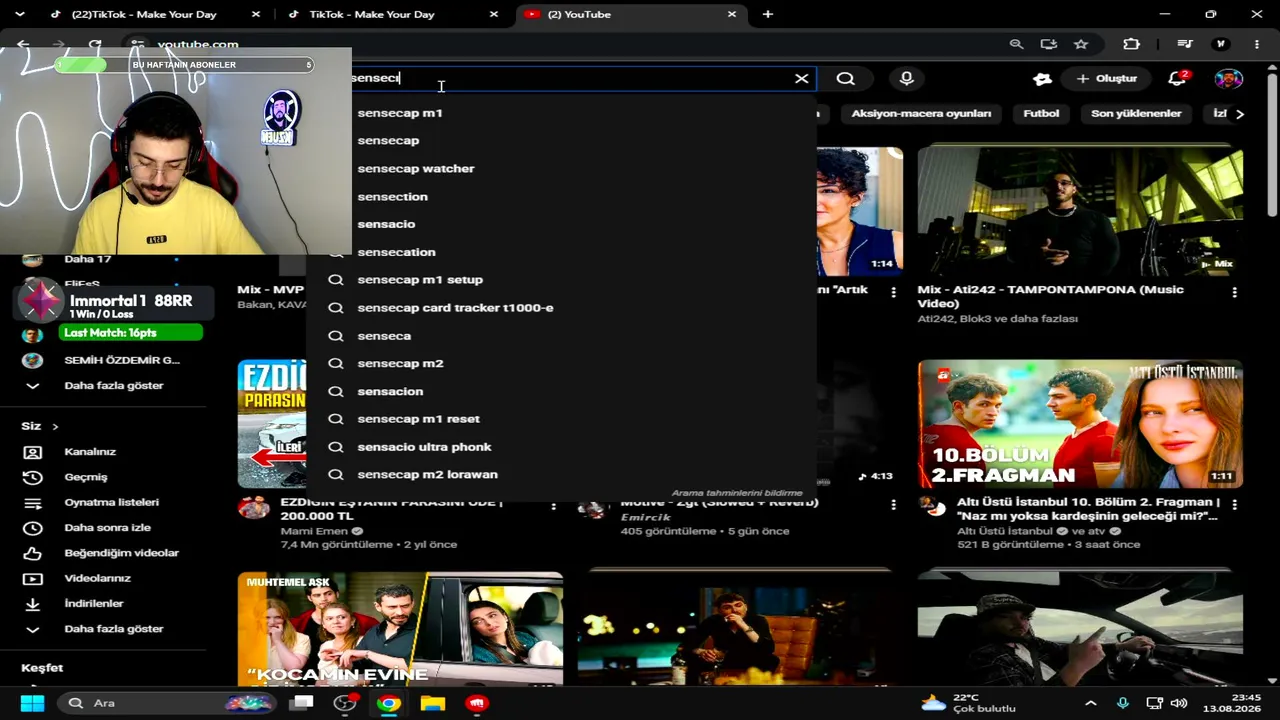This screenshot has width=1280, height=720.
Task: Click inside the YouTube search field
Action: [x=570, y=78]
